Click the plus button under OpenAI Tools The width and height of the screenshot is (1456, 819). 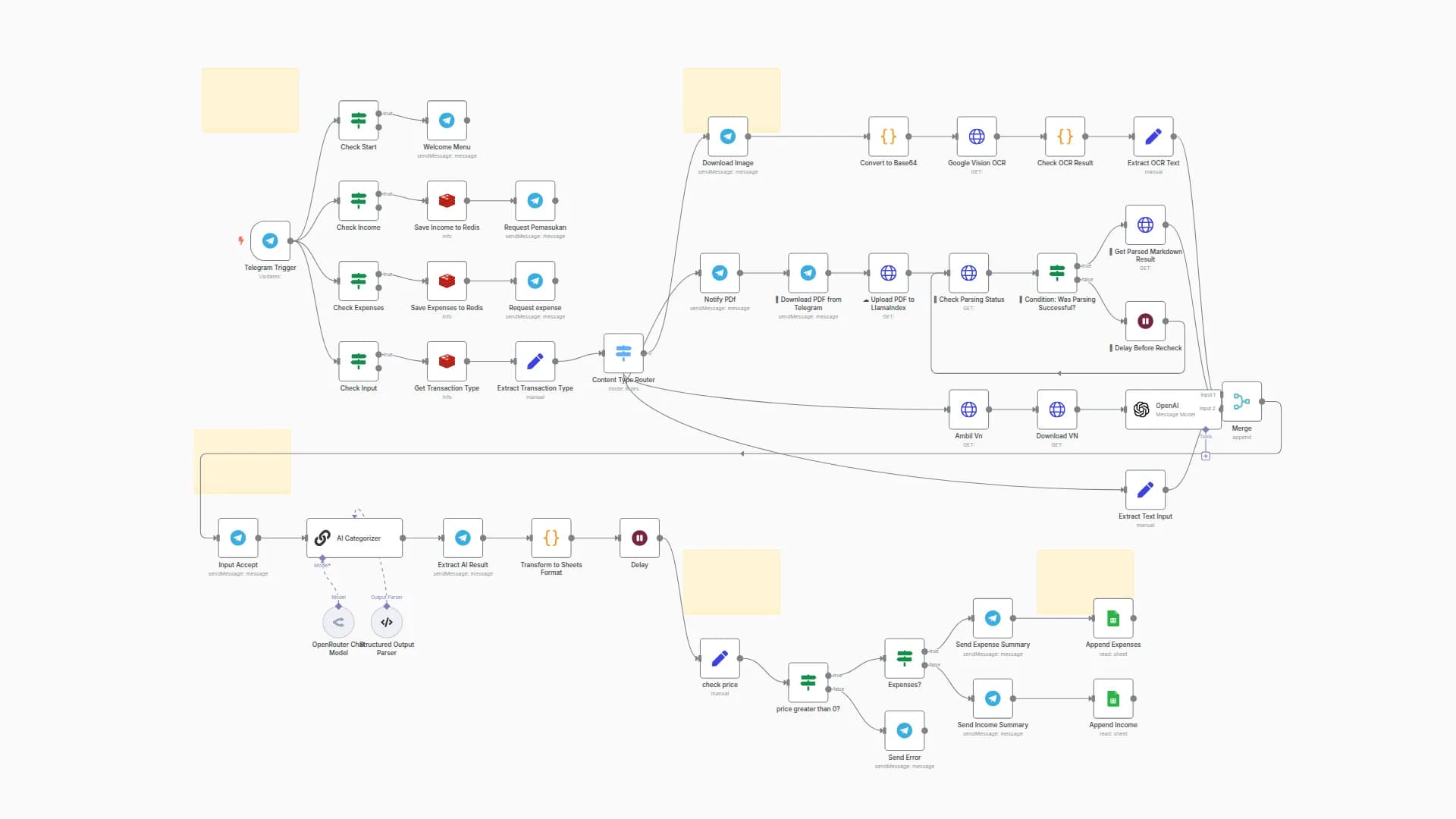pyautogui.click(x=1206, y=456)
